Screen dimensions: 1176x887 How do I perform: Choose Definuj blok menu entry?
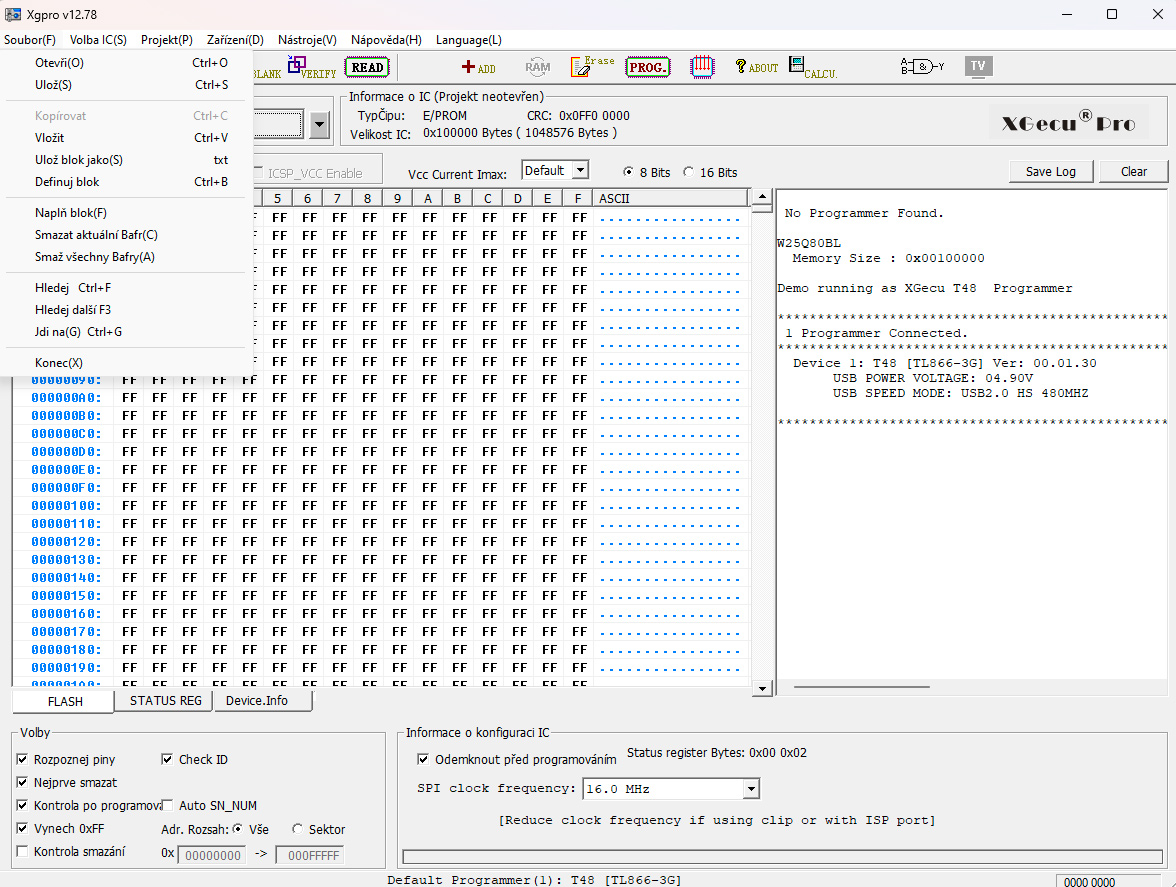click(126, 181)
